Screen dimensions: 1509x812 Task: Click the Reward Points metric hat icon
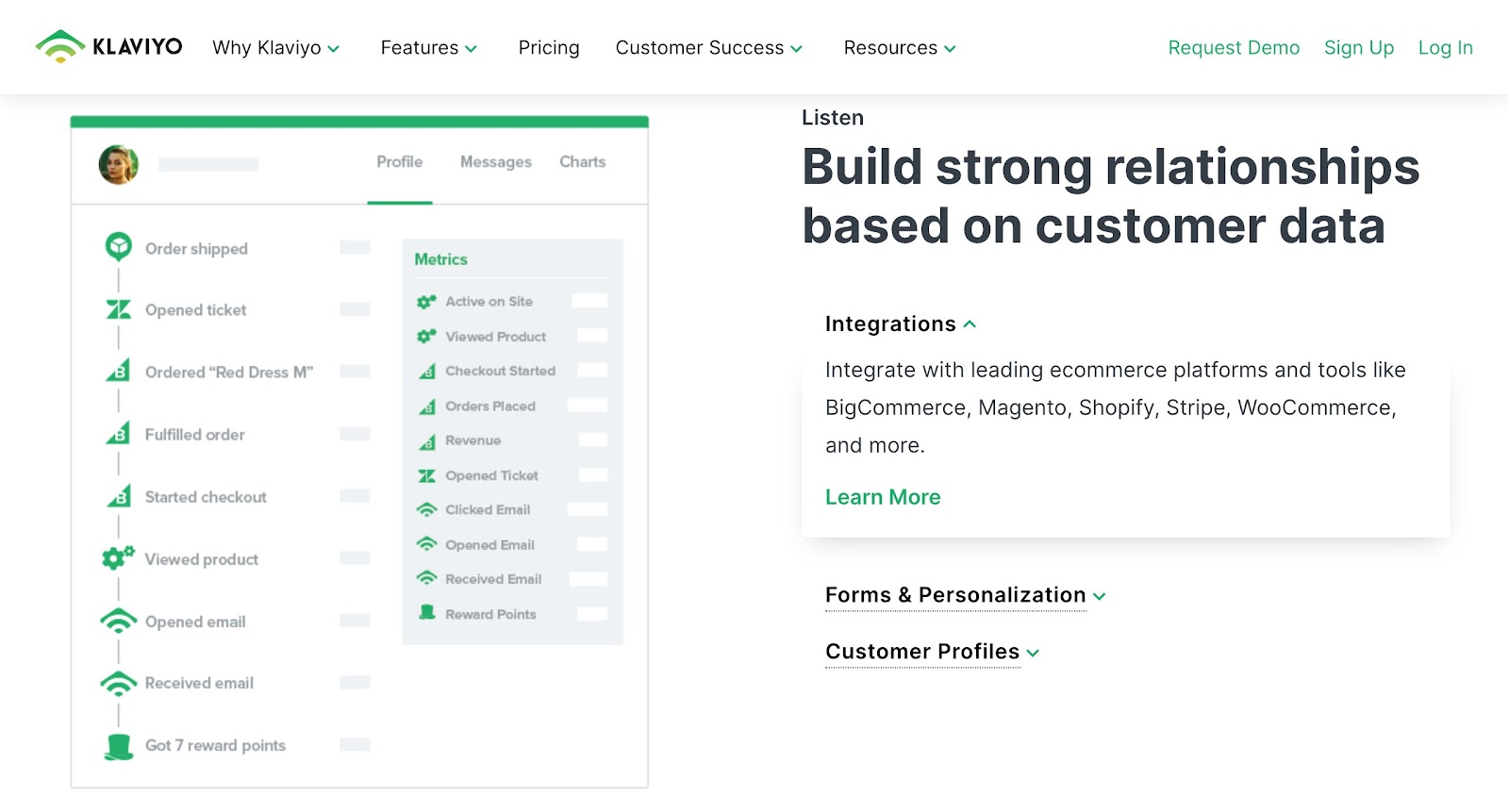point(427,613)
